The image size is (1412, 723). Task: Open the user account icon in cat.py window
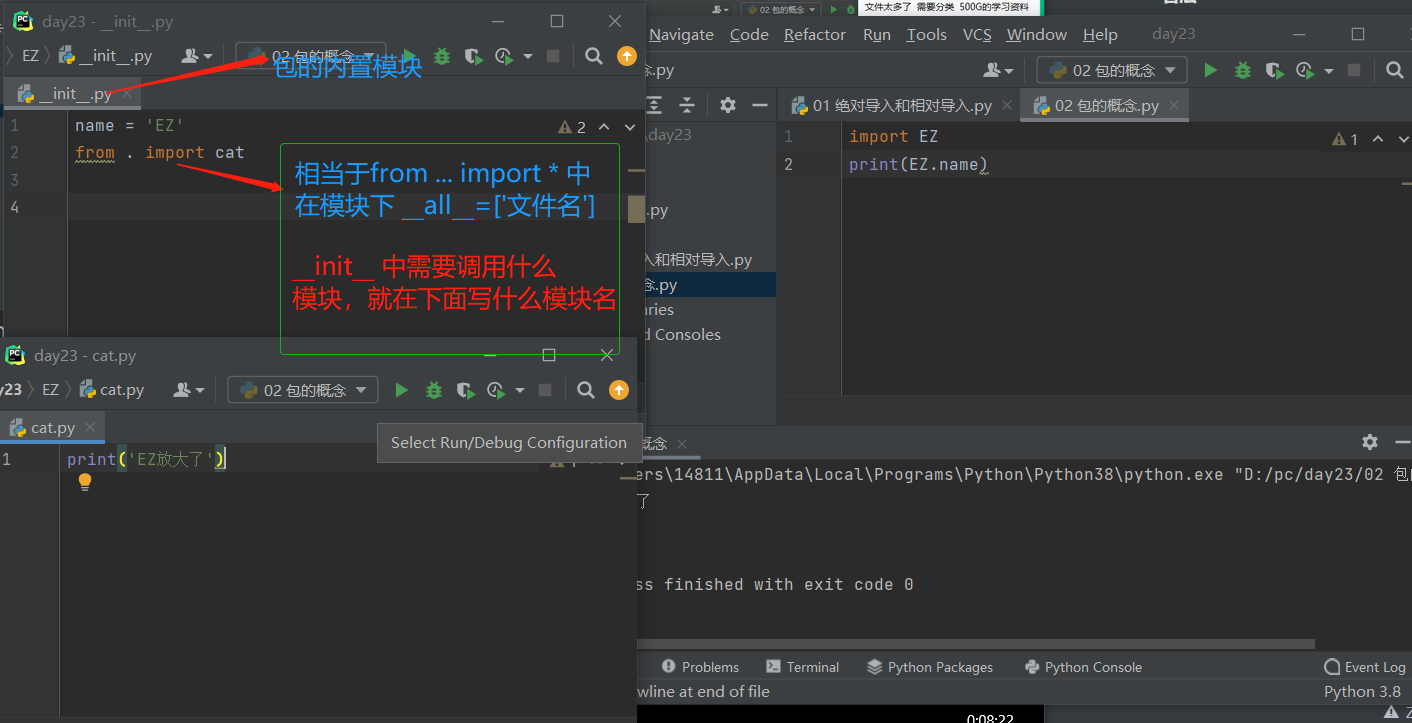click(x=186, y=390)
